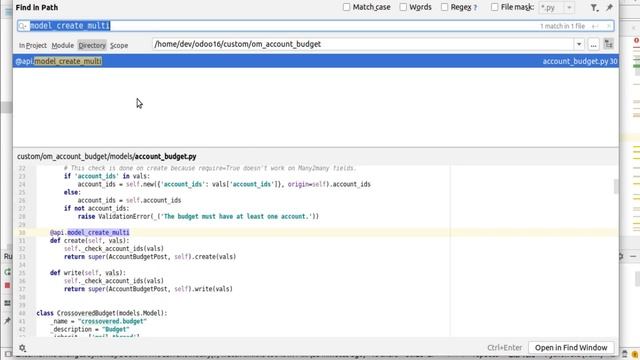
Task: Click the 'def write(self, vals):' preview line
Action: (88, 273)
